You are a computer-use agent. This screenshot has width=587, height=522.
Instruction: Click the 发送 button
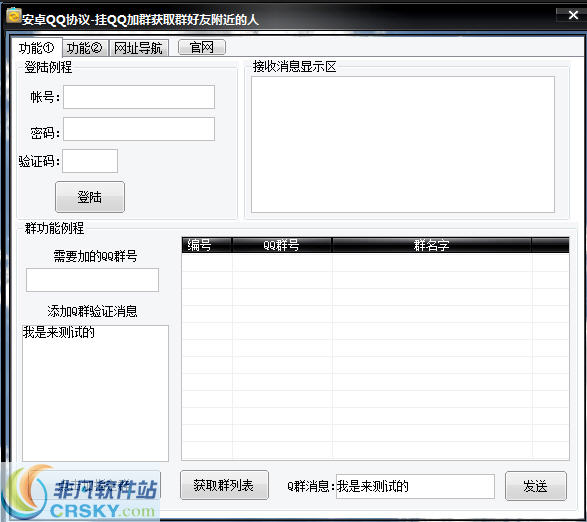tap(536, 486)
